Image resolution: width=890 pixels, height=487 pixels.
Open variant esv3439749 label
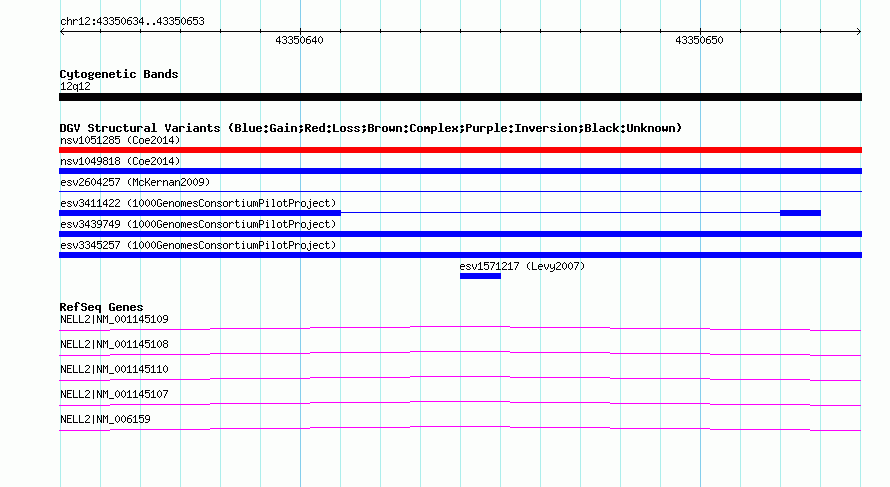[198, 224]
